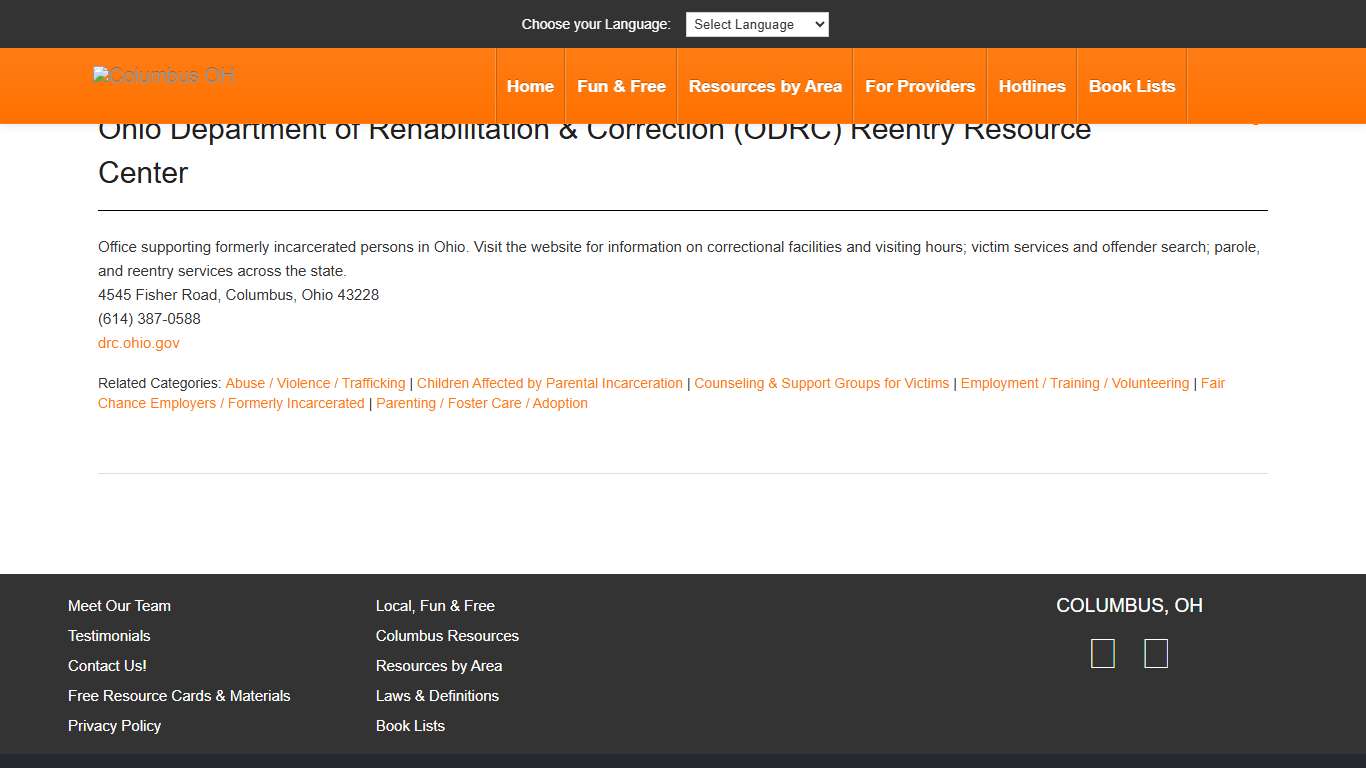The image size is (1366, 768).
Task: Select Home in the navigation bar
Action: tap(530, 86)
